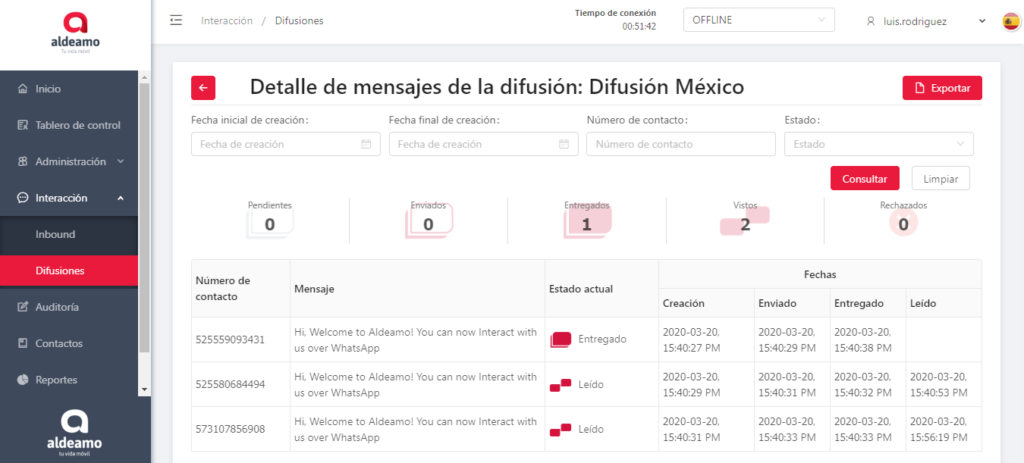The image size is (1024, 463).
Task: Open Inbound from the sidebar
Action: pos(56,234)
